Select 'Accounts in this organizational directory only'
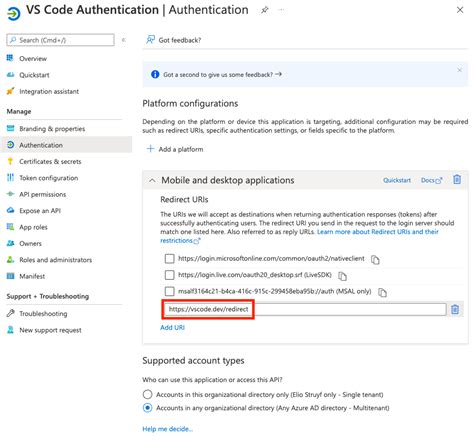474x442 pixels. pos(147,394)
